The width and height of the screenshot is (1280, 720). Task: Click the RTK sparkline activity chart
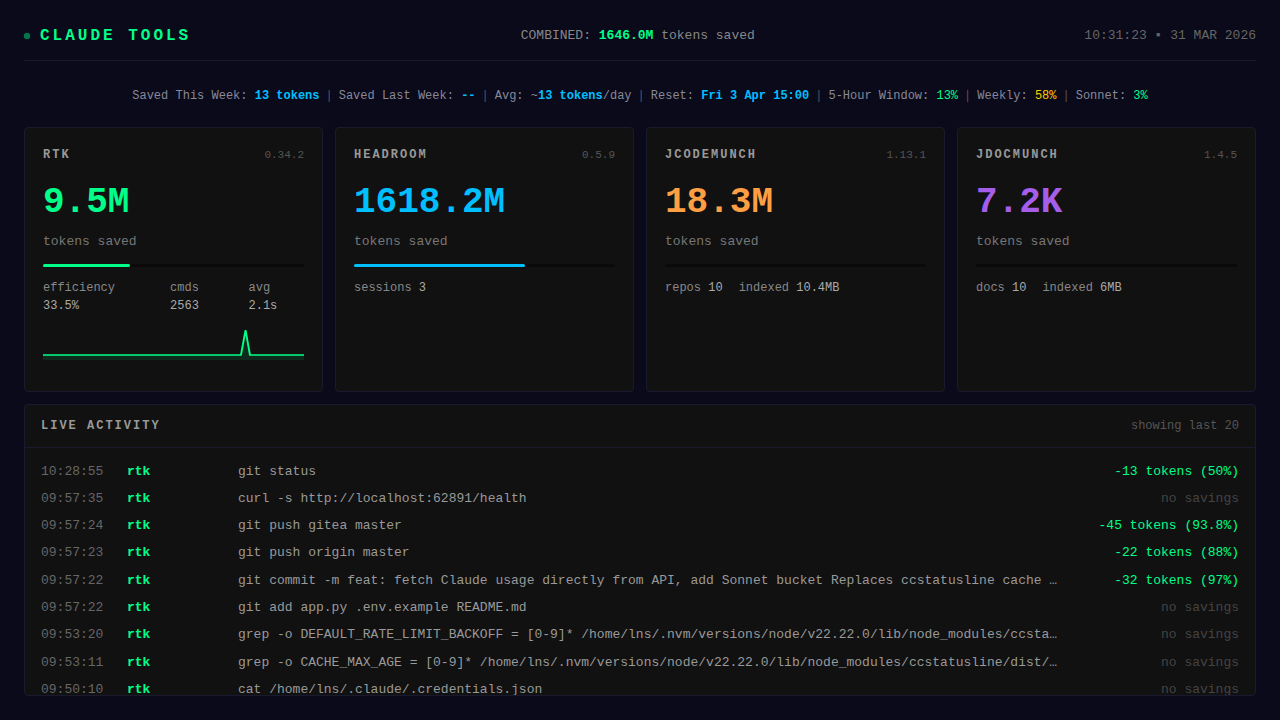click(173, 343)
